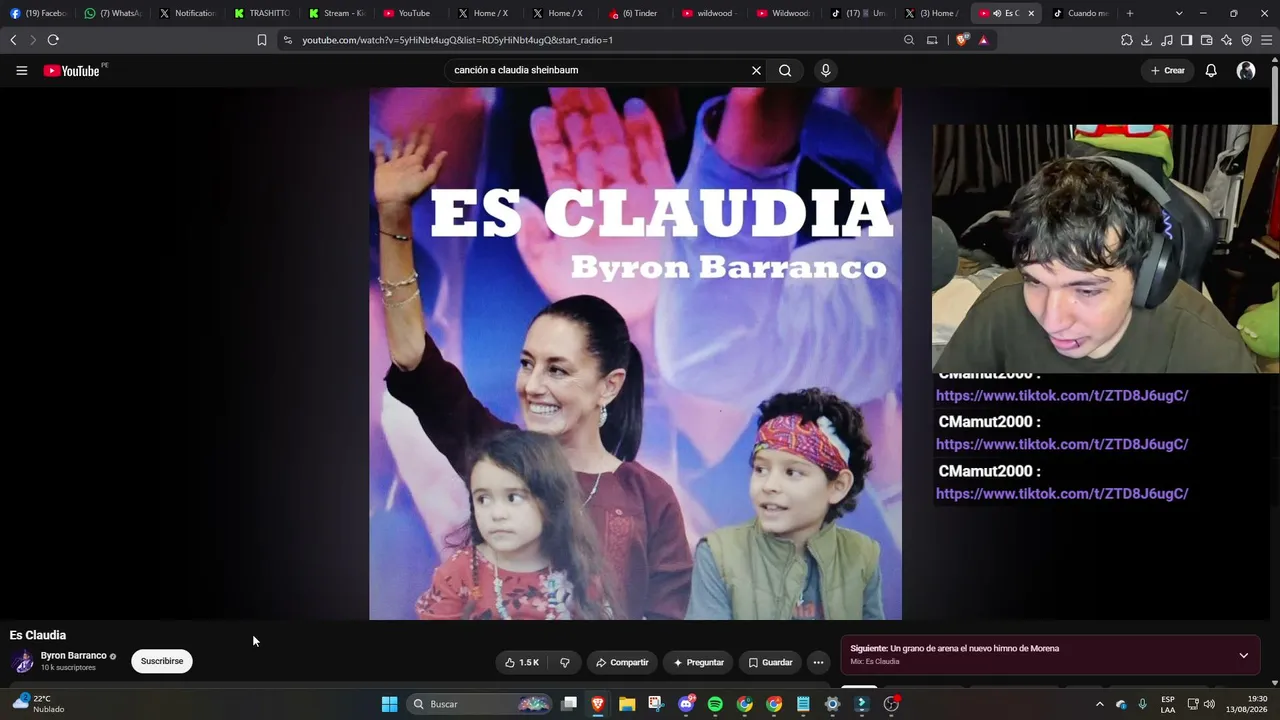Image resolution: width=1280 pixels, height=720 pixels.
Task: Open the Byron Barranco channel name link
Action: point(73,655)
